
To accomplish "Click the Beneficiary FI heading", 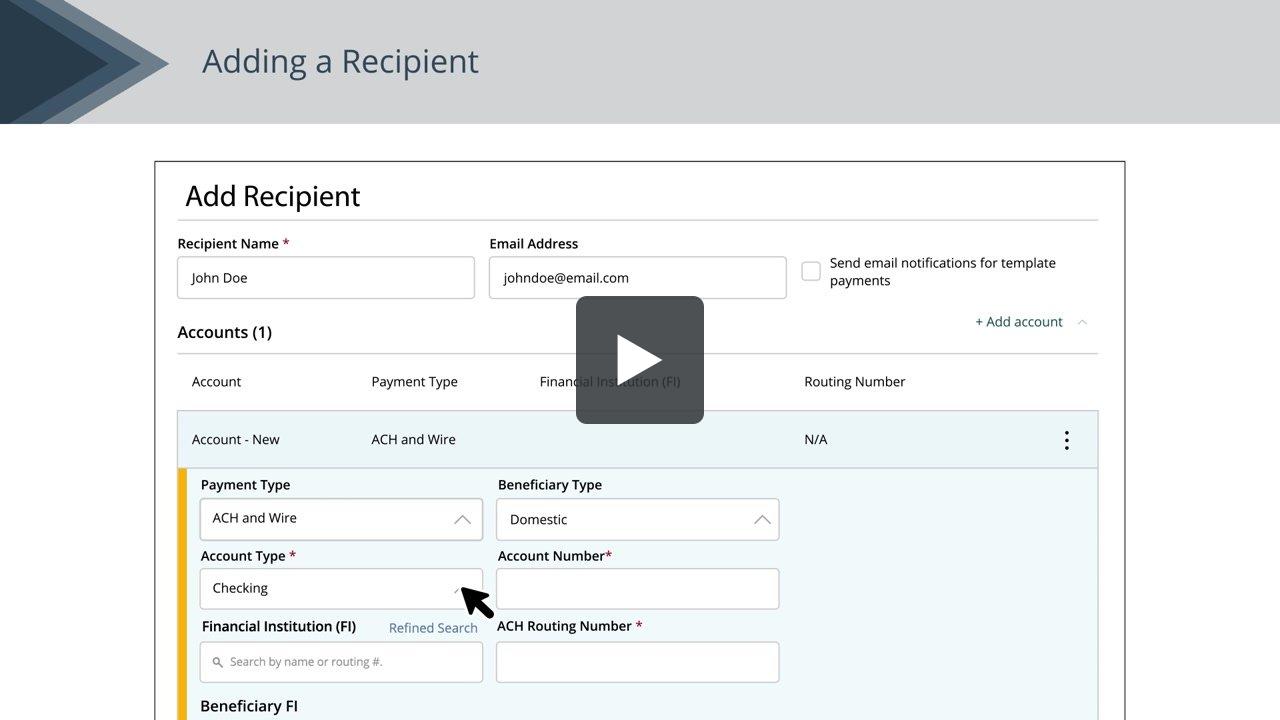I will point(249,706).
